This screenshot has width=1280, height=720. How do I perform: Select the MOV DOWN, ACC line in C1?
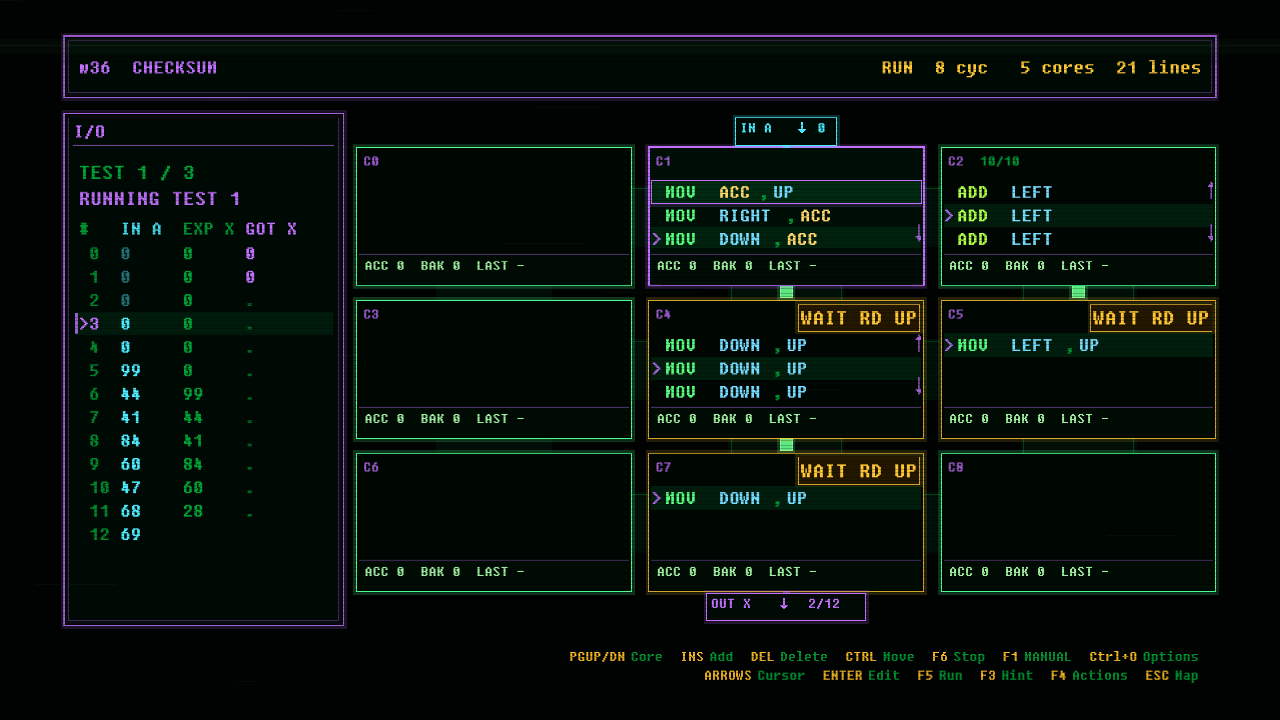786,239
